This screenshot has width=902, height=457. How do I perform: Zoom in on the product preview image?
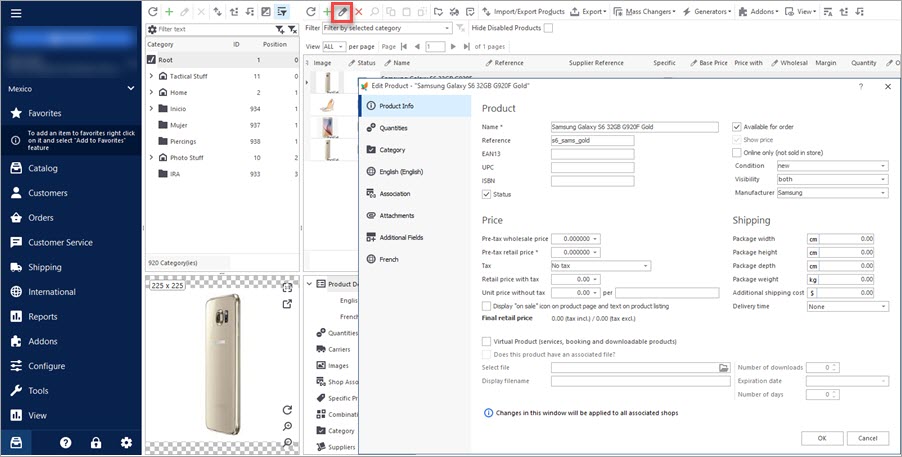pyautogui.click(x=287, y=426)
